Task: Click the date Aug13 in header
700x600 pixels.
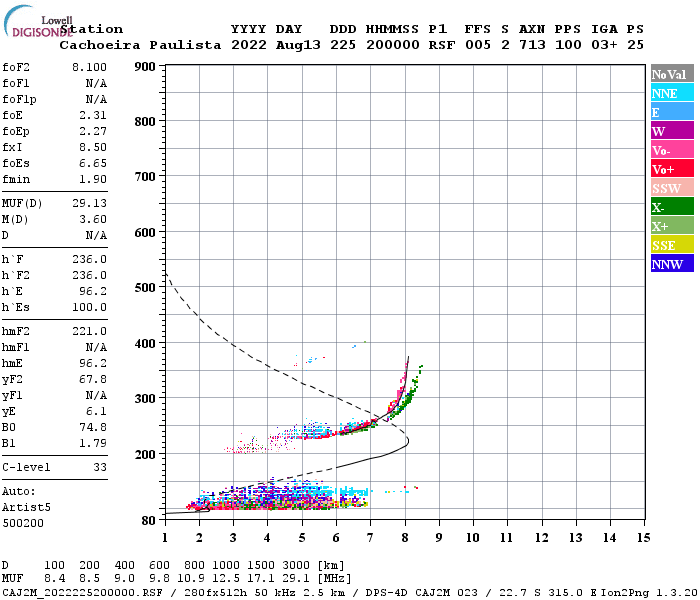Action: pos(298,45)
